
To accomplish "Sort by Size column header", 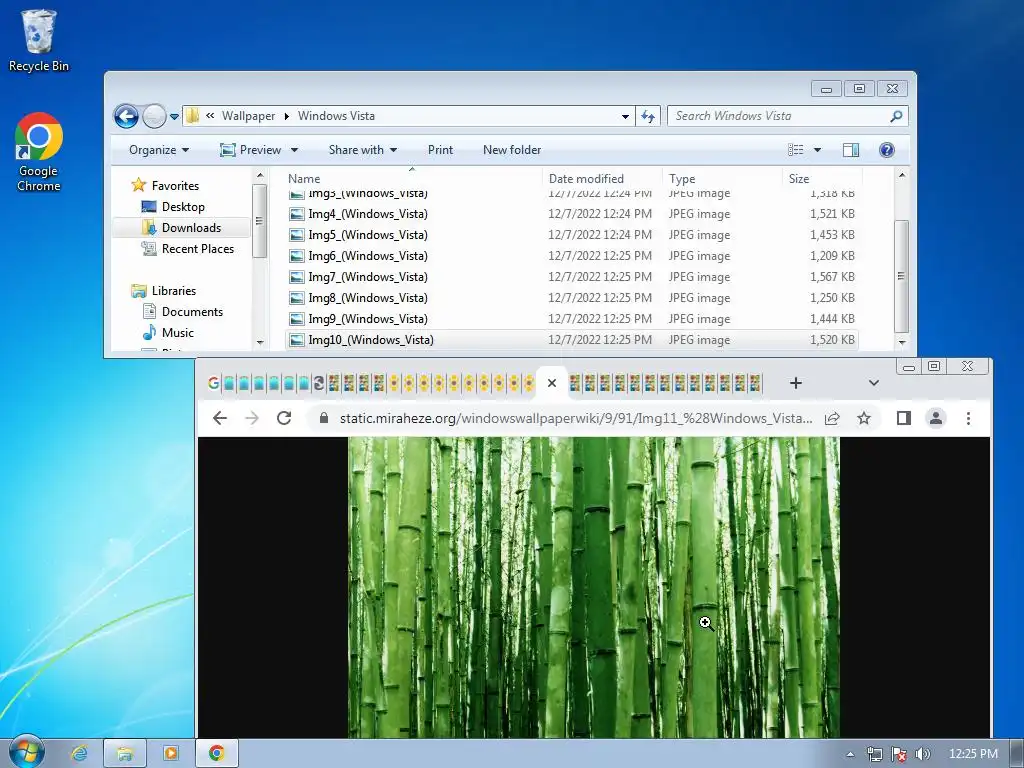I will point(822,179).
